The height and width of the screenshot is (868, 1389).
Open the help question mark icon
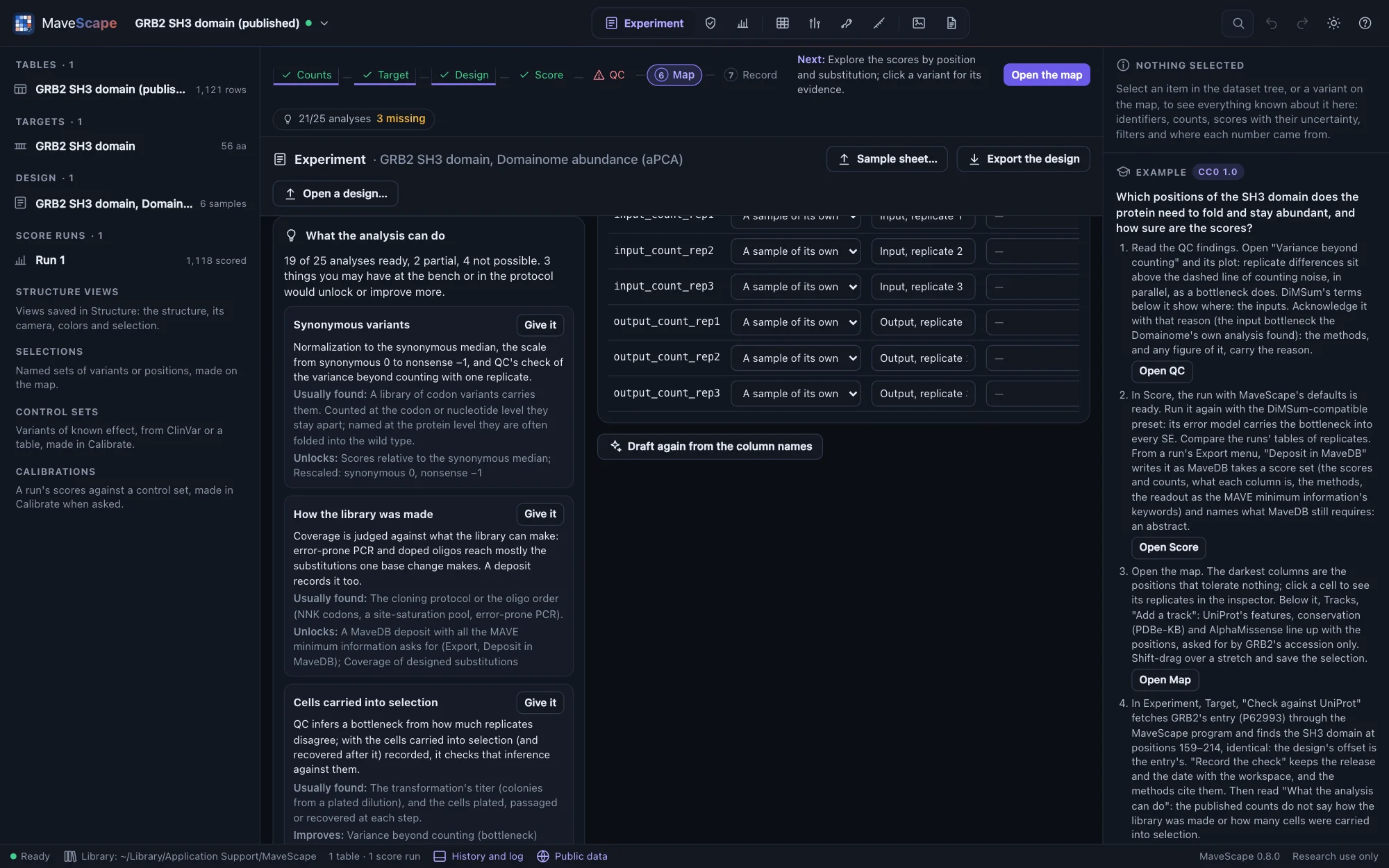(1365, 23)
